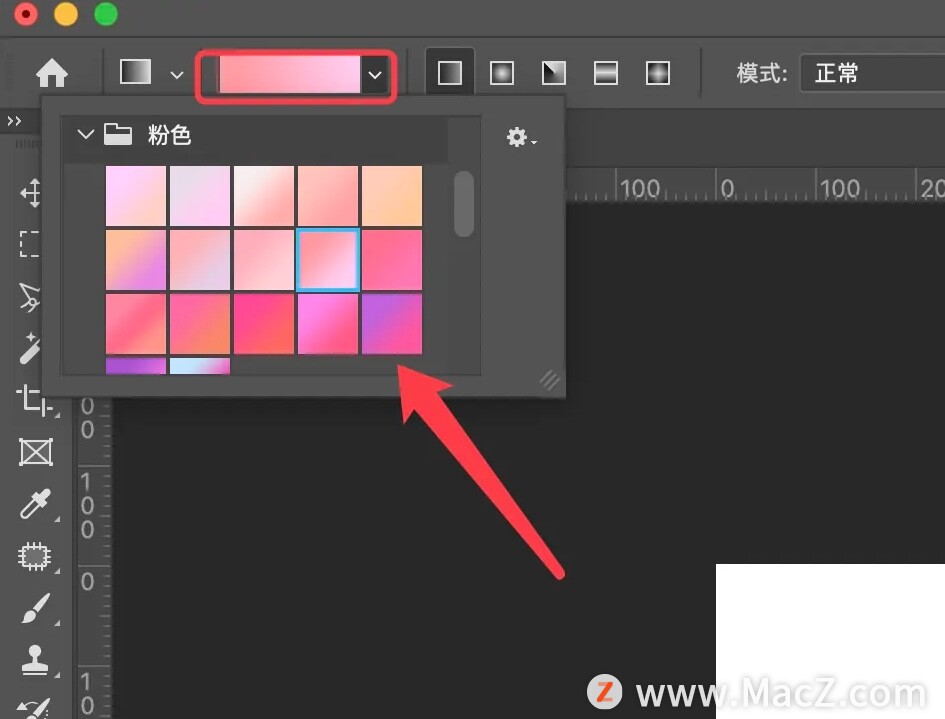
Task: Choose first-row pale lavender pink gradient swatch
Action: [x=199, y=196]
